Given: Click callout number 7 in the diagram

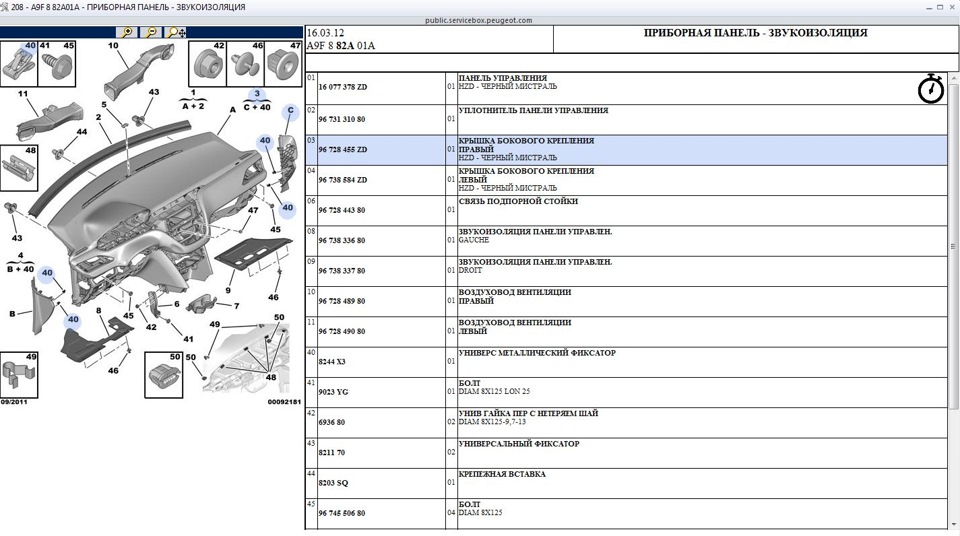Looking at the screenshot, I should (x=236, y=306).
